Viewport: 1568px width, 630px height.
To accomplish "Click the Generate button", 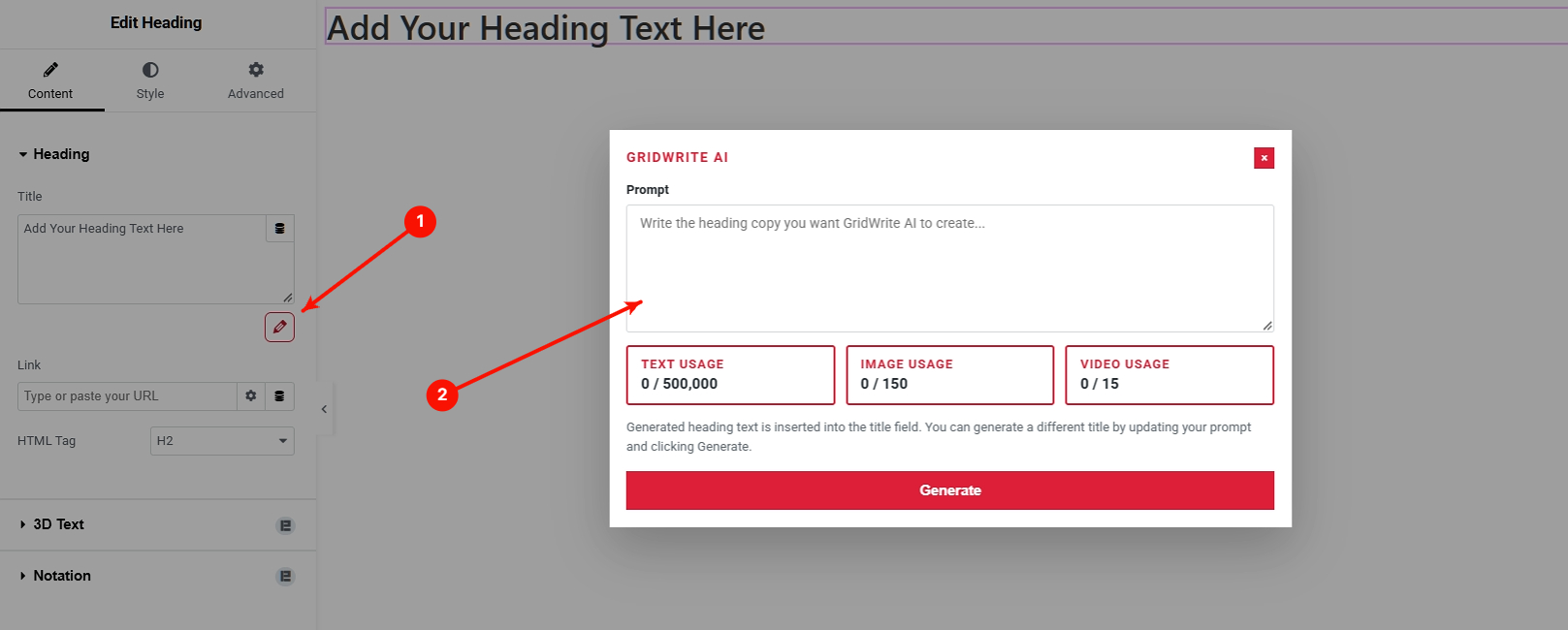I will click(950, 490).
